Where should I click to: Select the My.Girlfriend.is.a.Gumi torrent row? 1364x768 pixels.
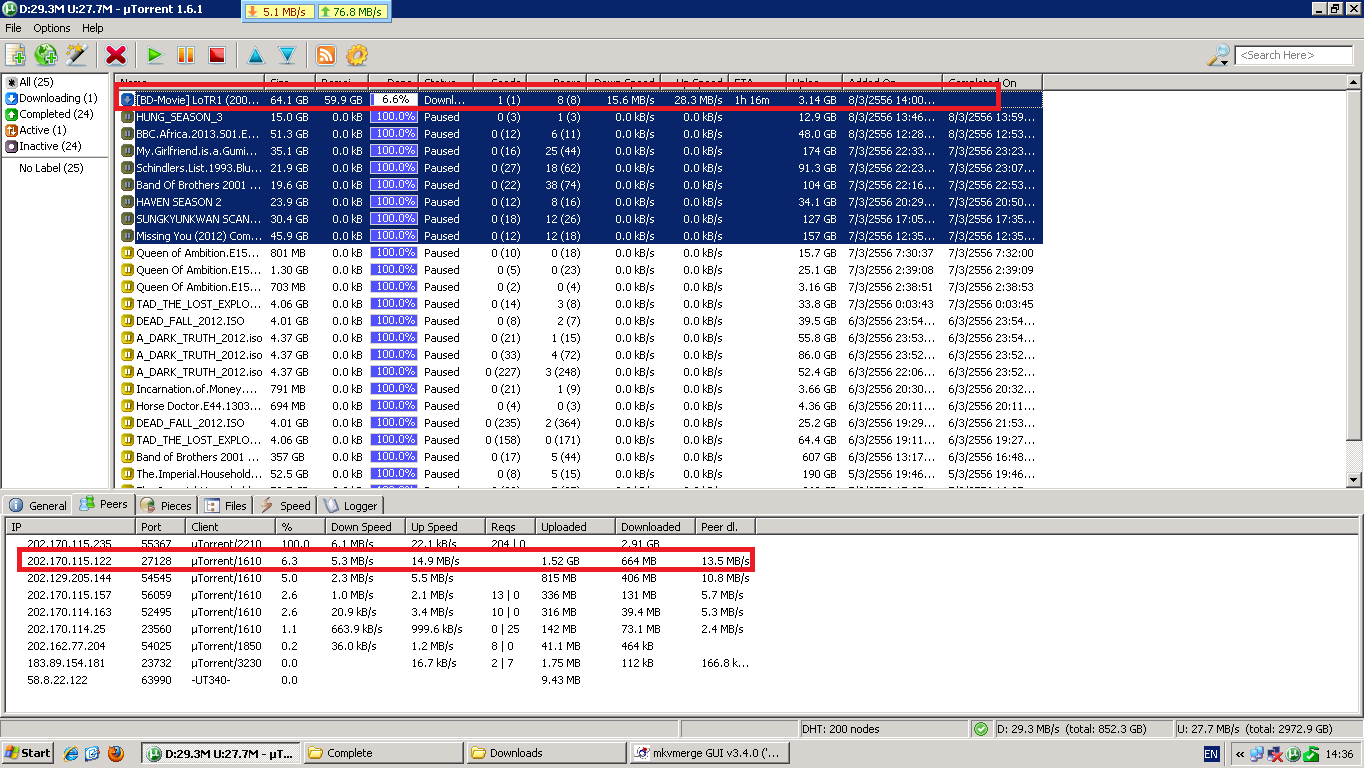(x=579, y=151)
